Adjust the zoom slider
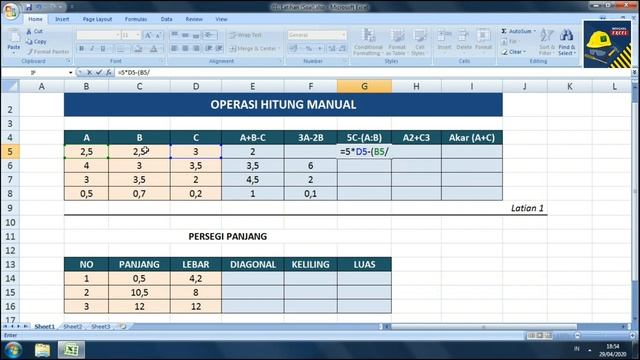640x360 pixels. tap(605, 336)
